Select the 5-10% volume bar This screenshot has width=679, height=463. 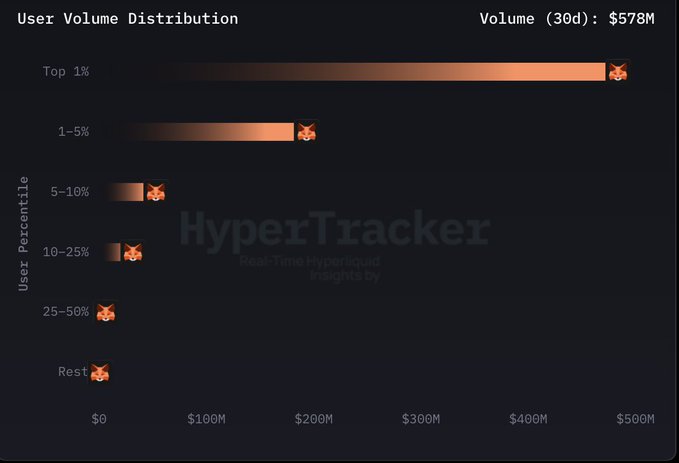[x=121, y=192]
